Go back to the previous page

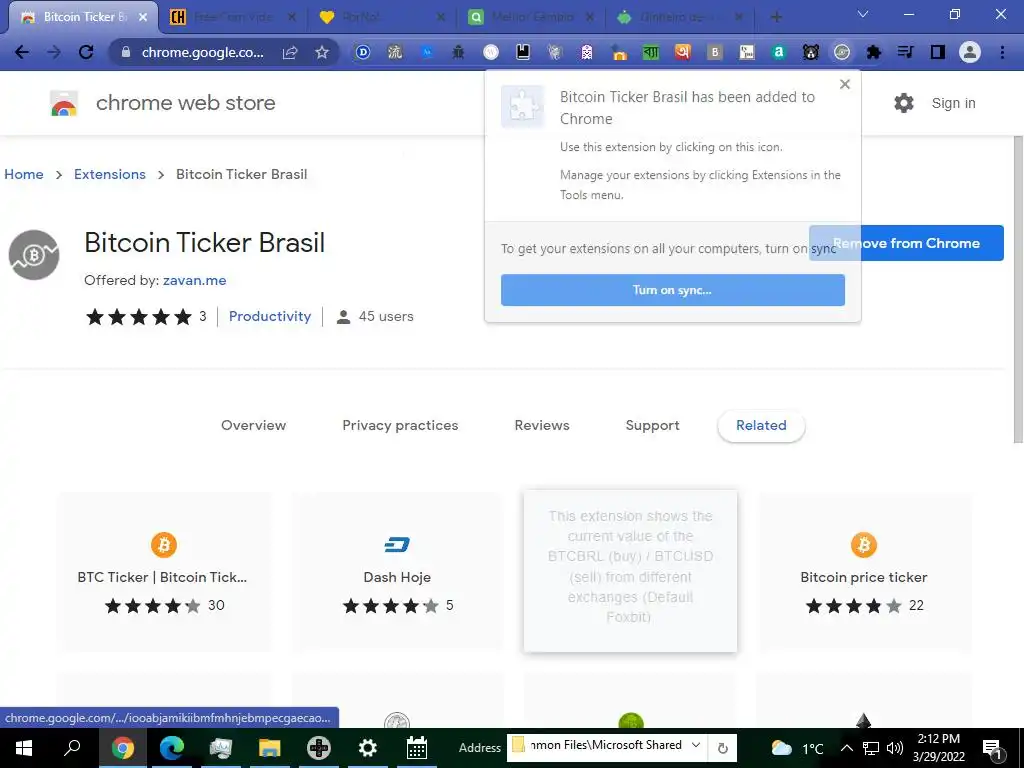pos(22,52)
